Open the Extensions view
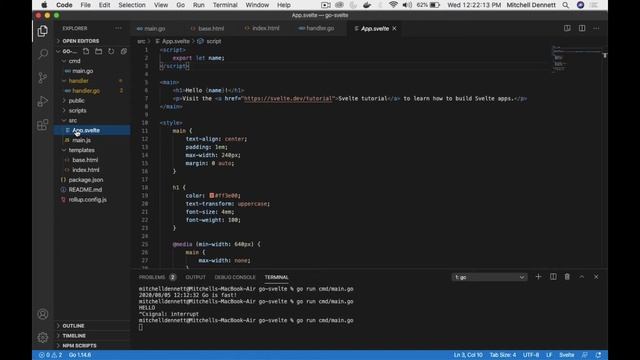This screenshot has width=640, height=360. click(42, 124)
